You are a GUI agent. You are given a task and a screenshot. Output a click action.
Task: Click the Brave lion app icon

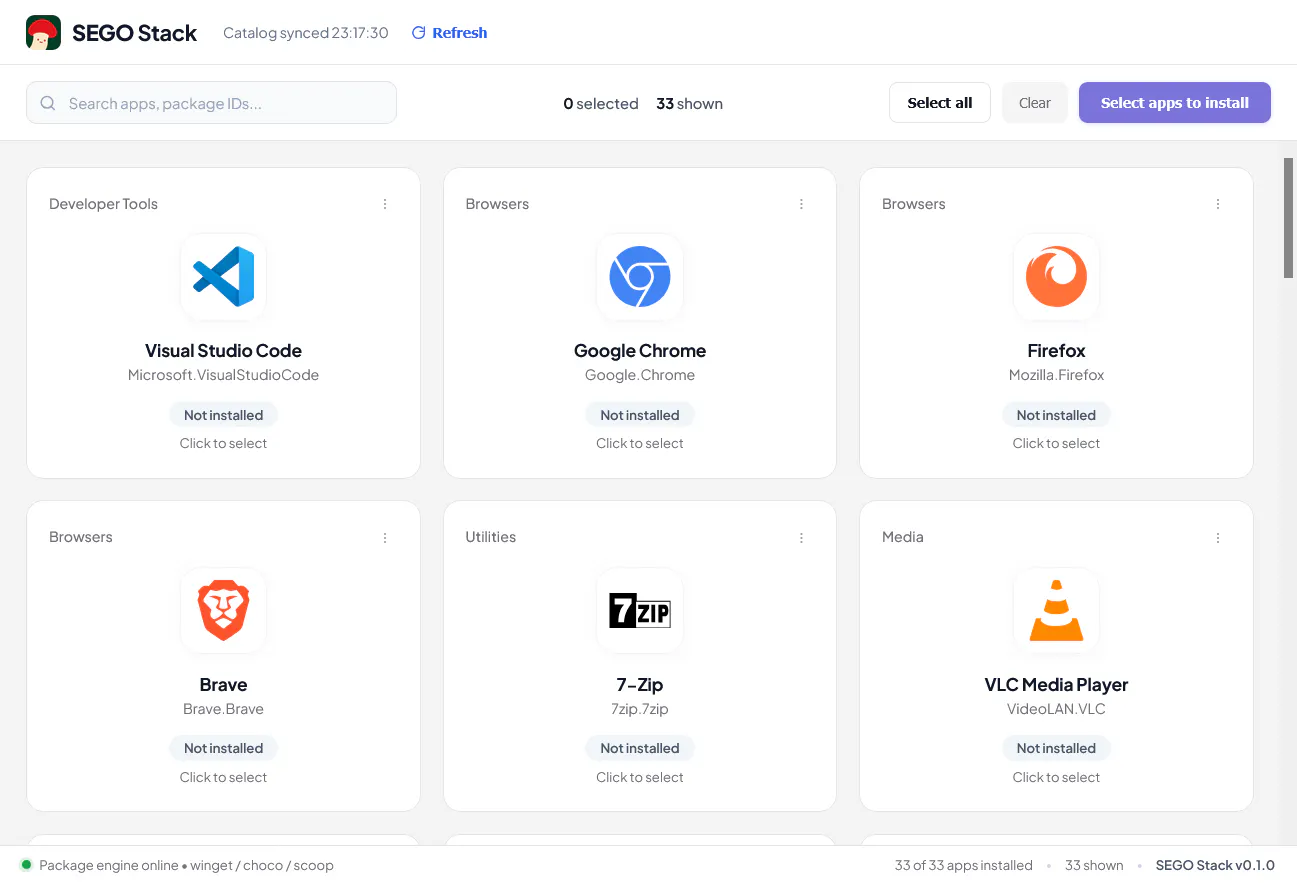(x=223, y=610)
